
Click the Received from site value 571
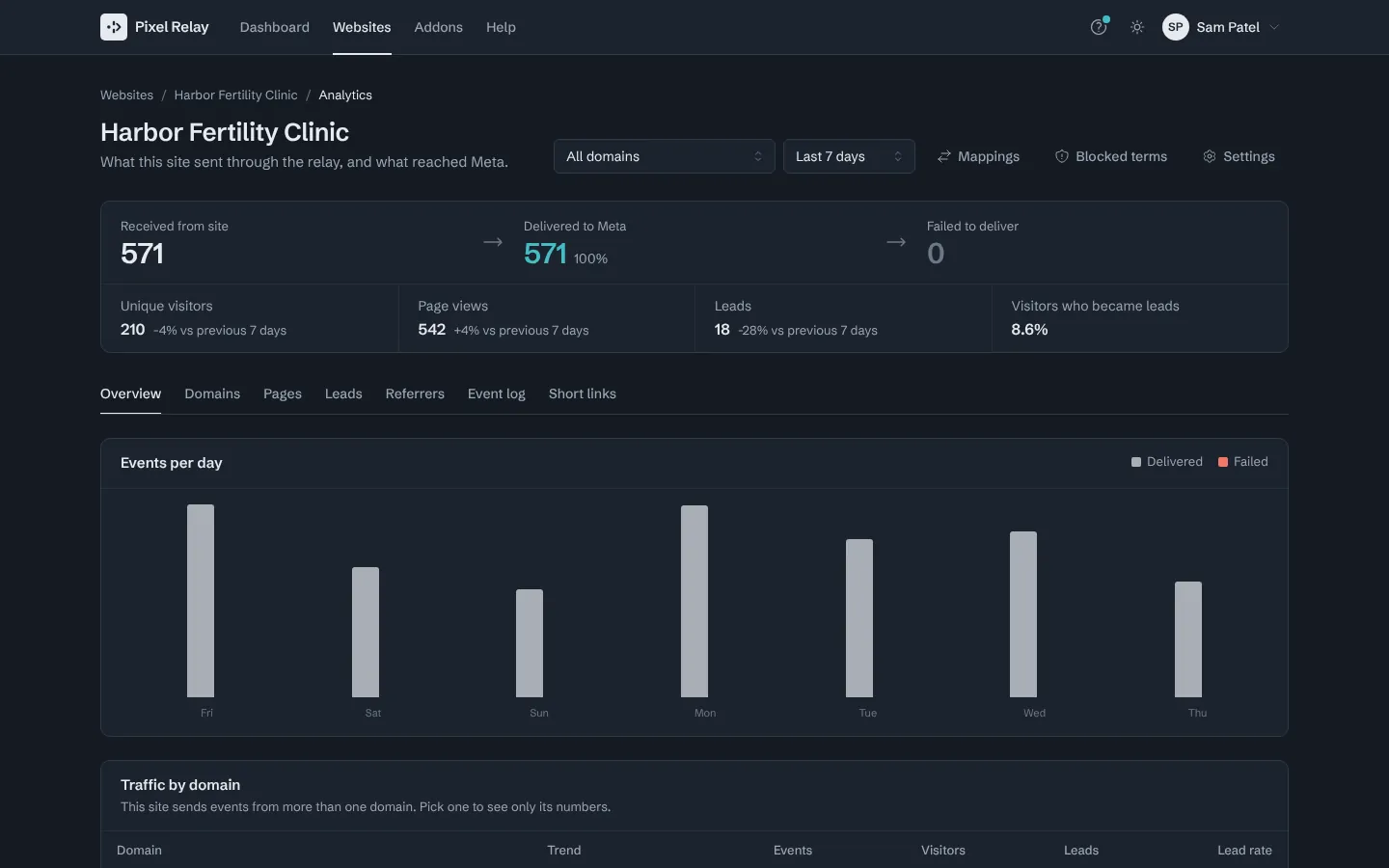[142, 254]
